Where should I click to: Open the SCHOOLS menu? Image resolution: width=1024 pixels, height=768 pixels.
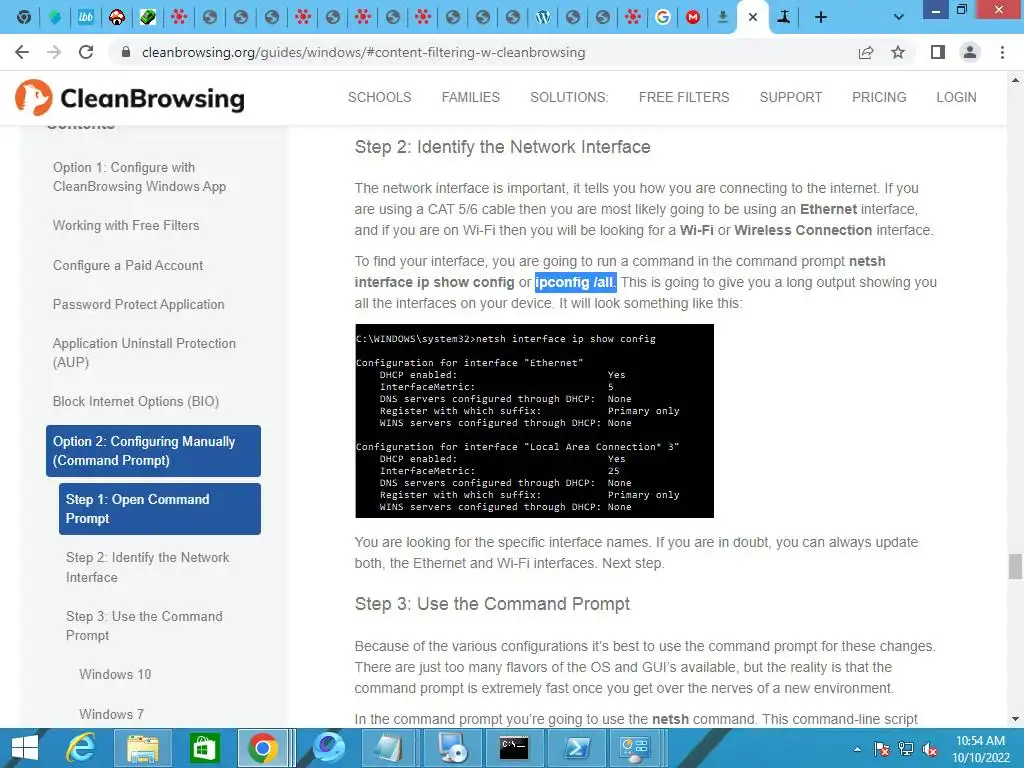pyautogui.click(x=379, y=97)
